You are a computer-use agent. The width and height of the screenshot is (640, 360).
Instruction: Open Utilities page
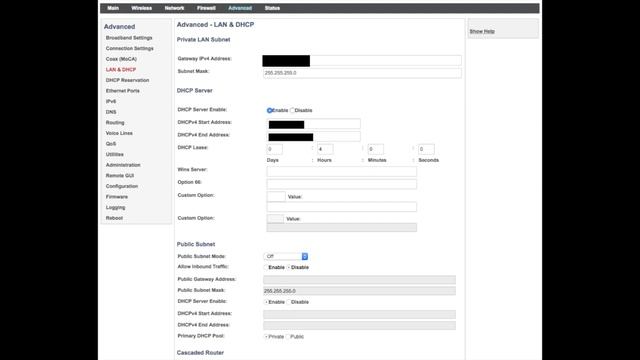coord(115,155)
